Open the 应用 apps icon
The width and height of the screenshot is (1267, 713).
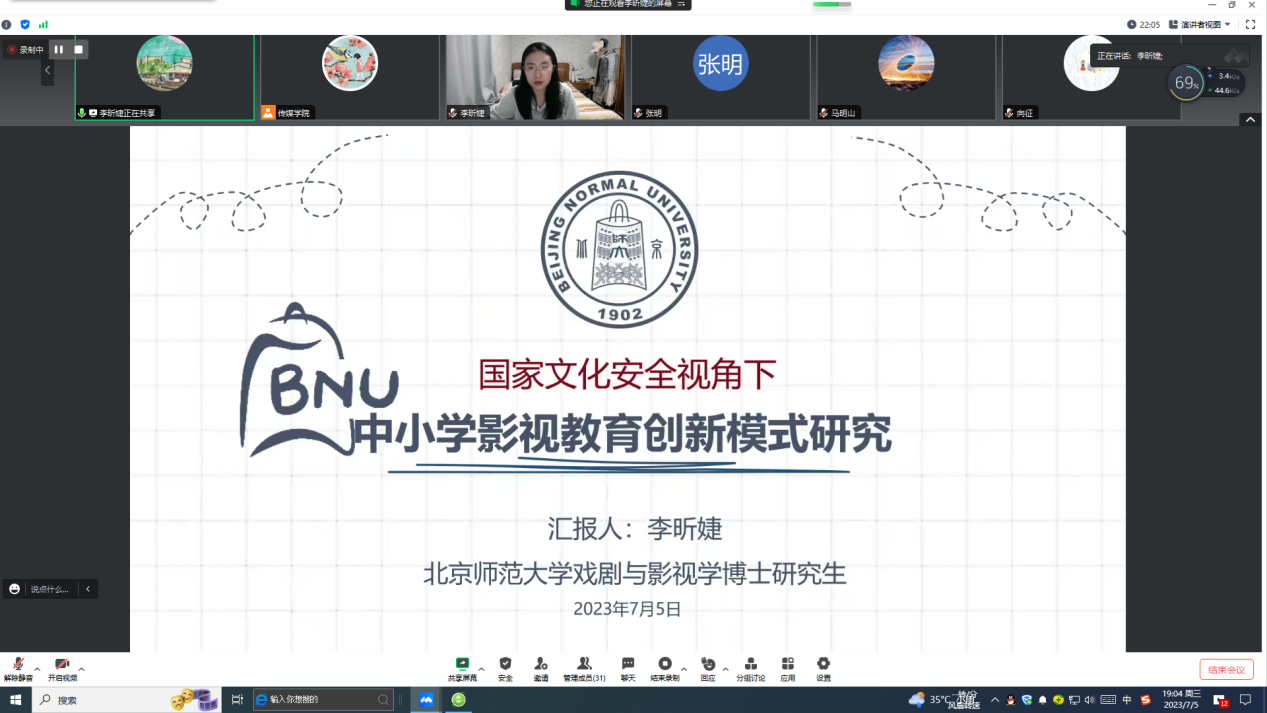coord(788,668)
